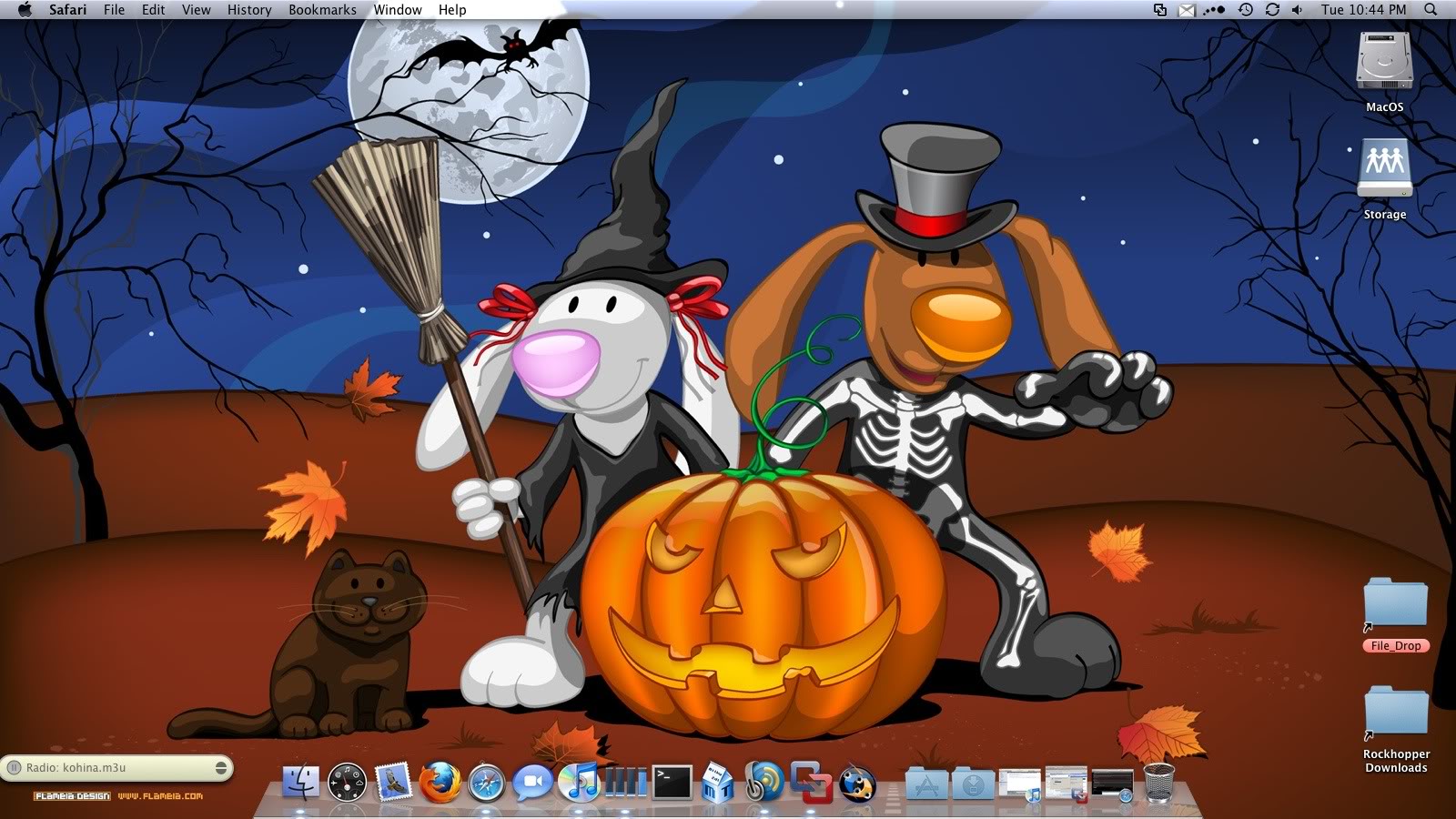
Task: Open iChat from the Dock
Action: pos(532,782)
